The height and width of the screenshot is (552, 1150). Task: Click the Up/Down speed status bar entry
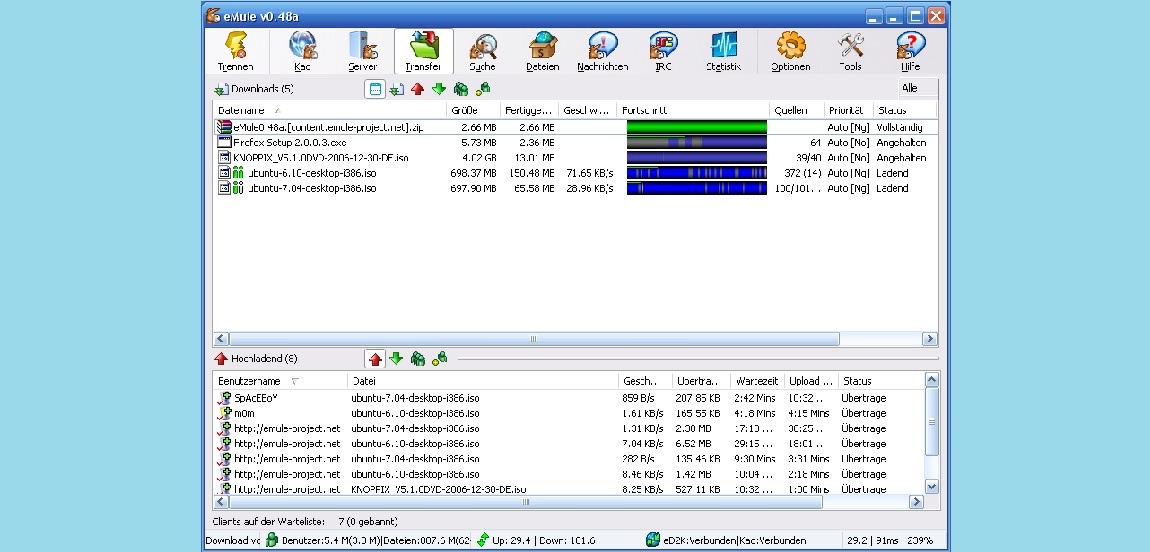[x=543, y=541]
